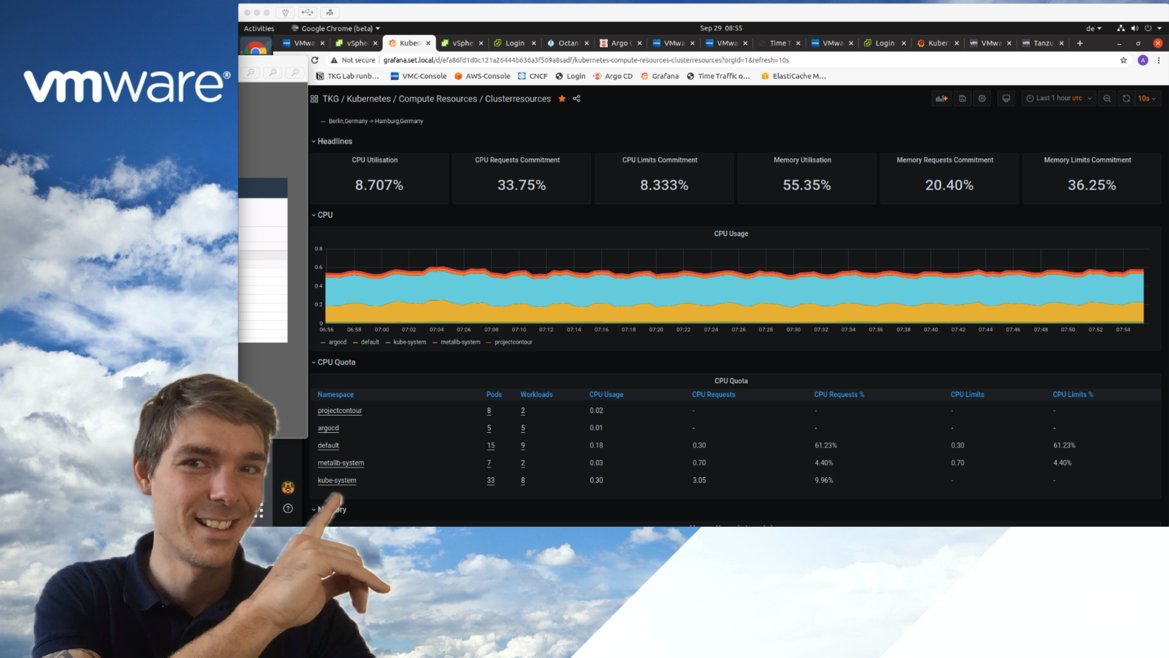Image resolution: width=1169 pixels, height=658 pixels.
Task: Open the ElastiCache bookmark
Action: point(793,76)
